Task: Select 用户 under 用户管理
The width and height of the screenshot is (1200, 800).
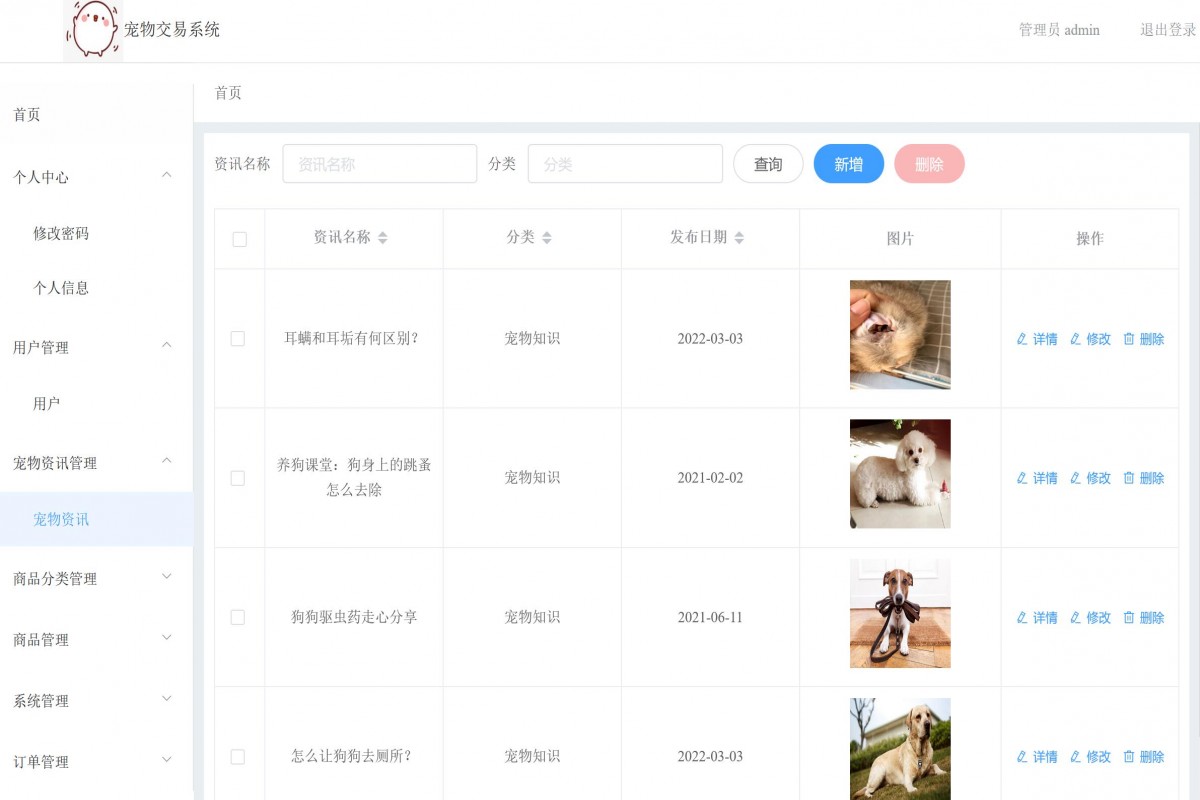Action: click(x=48, y=402)
